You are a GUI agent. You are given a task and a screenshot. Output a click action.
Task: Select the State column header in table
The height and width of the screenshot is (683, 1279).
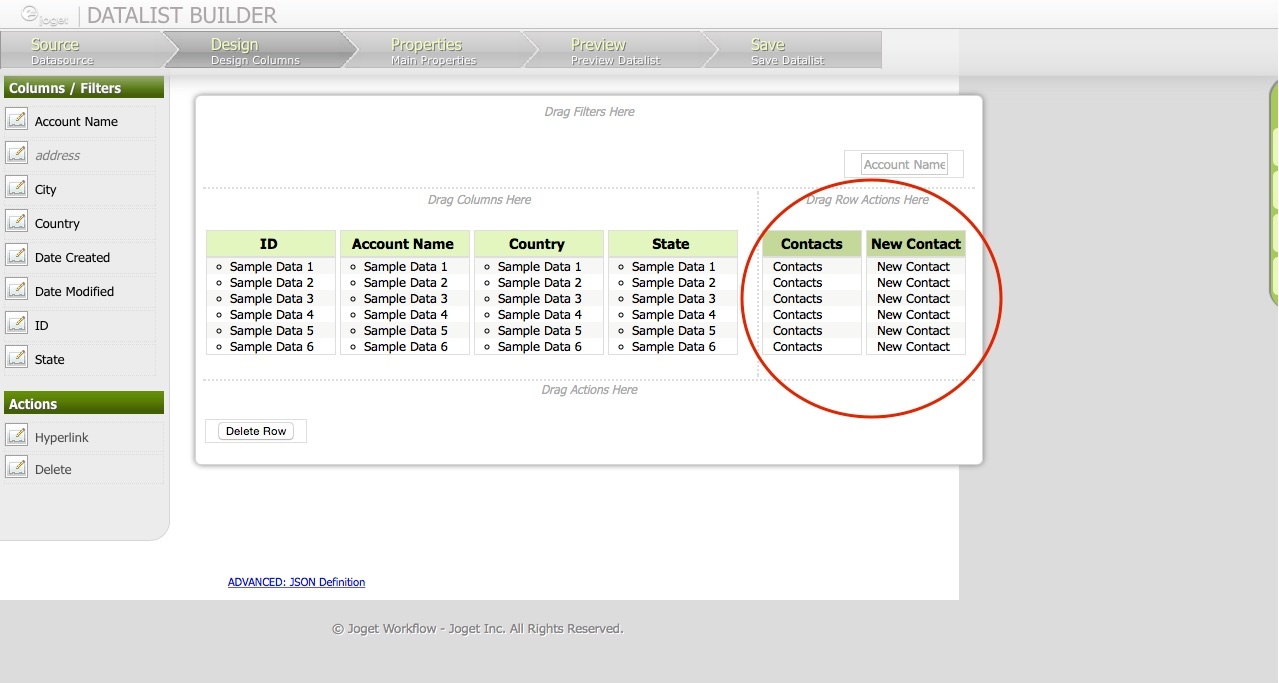pos(671,244)
